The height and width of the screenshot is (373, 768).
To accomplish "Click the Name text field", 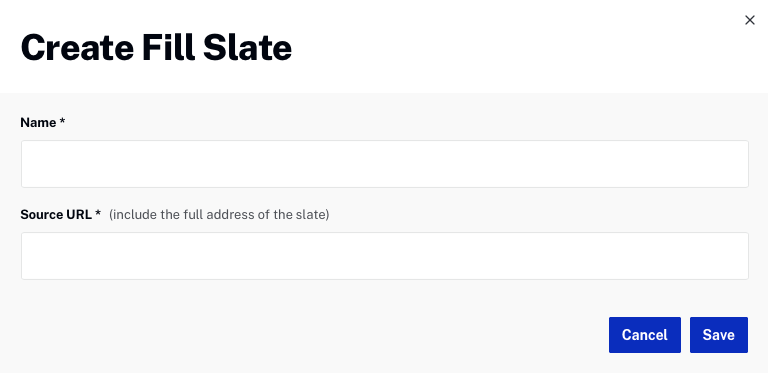I will 384,164.
